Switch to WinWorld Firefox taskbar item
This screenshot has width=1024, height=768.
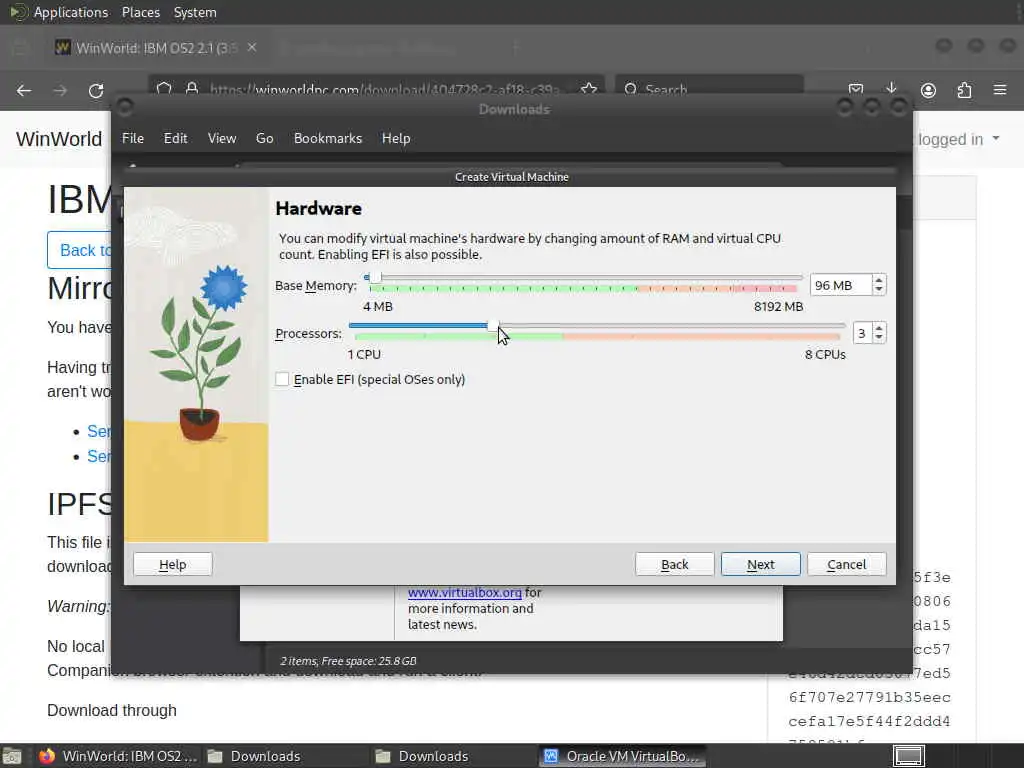(118, 756)
